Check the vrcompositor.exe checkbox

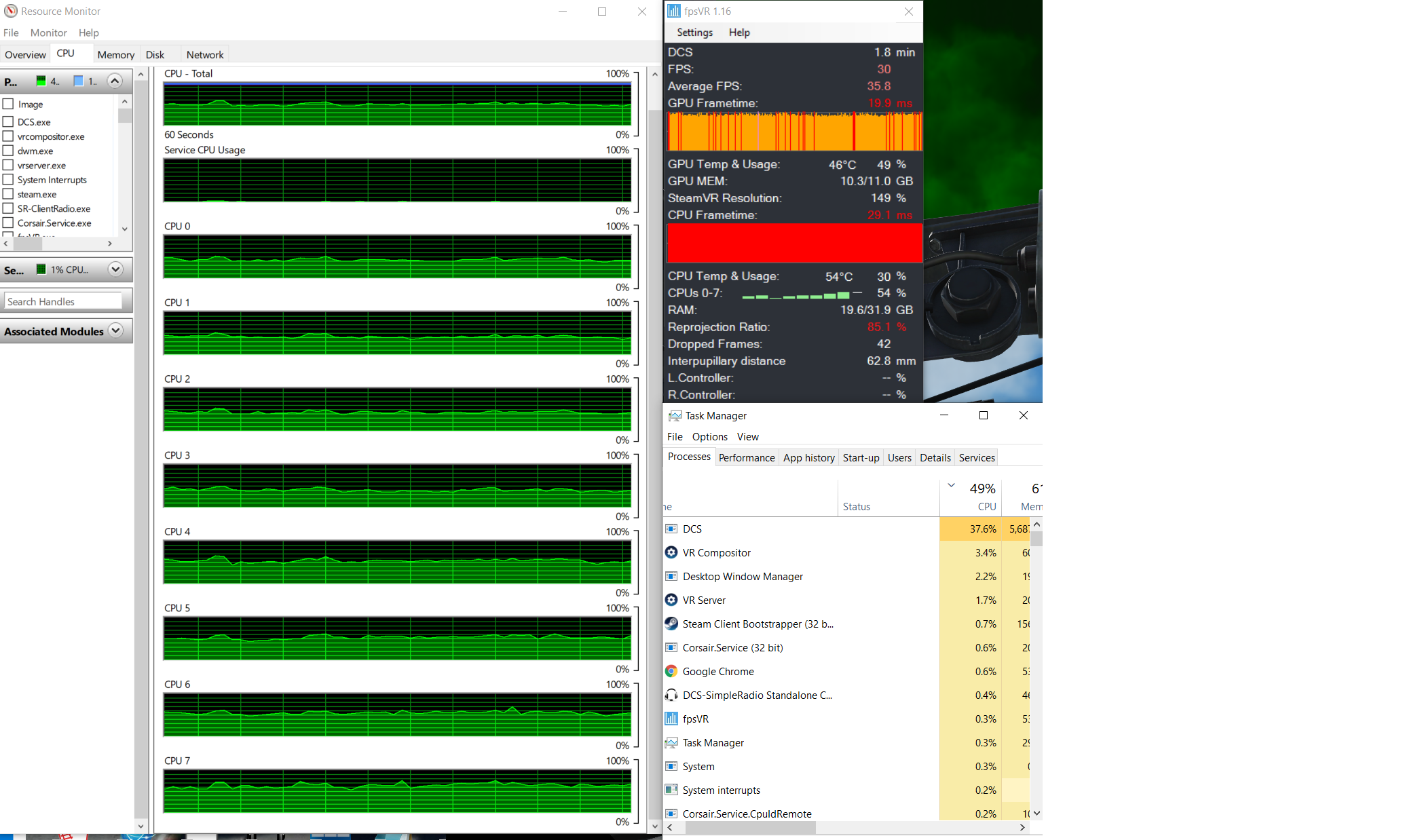point(8,136)
